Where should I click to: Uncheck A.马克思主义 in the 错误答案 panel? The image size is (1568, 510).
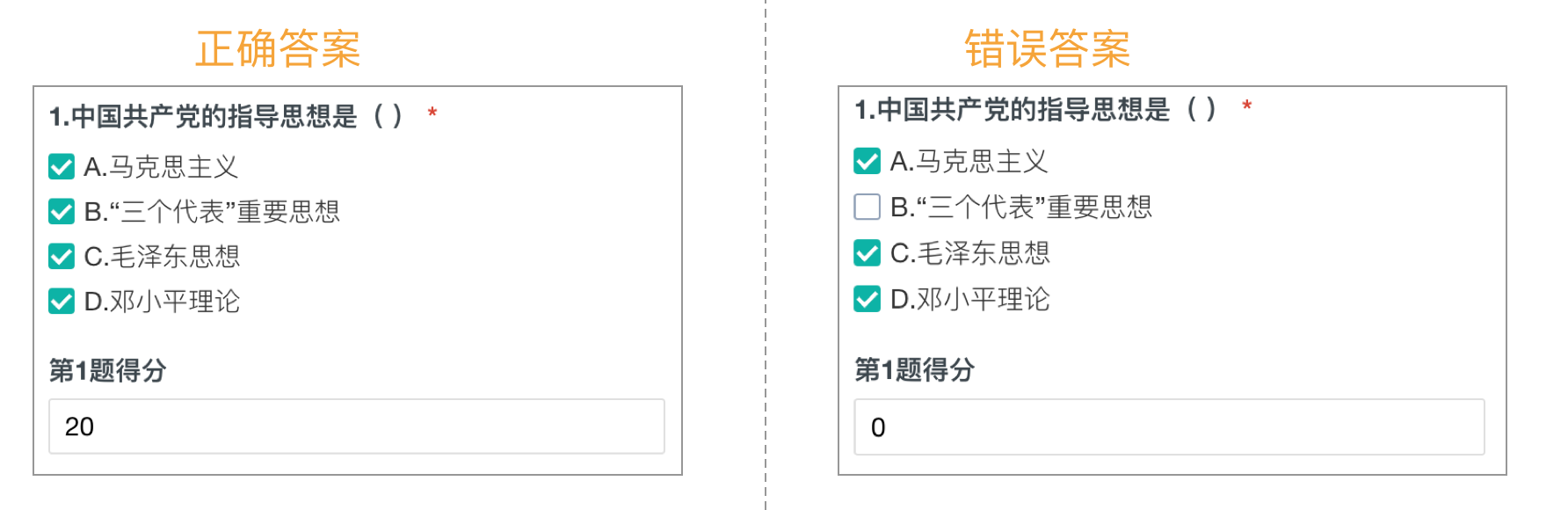(867, 161)
